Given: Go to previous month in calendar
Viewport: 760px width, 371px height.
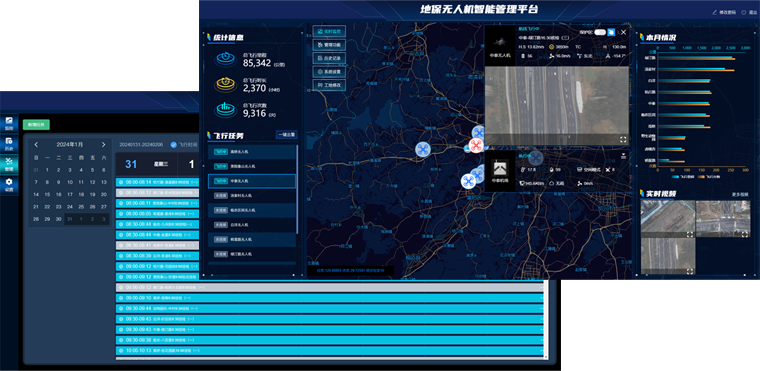Looking at the screenshot, I should (36, 145).
